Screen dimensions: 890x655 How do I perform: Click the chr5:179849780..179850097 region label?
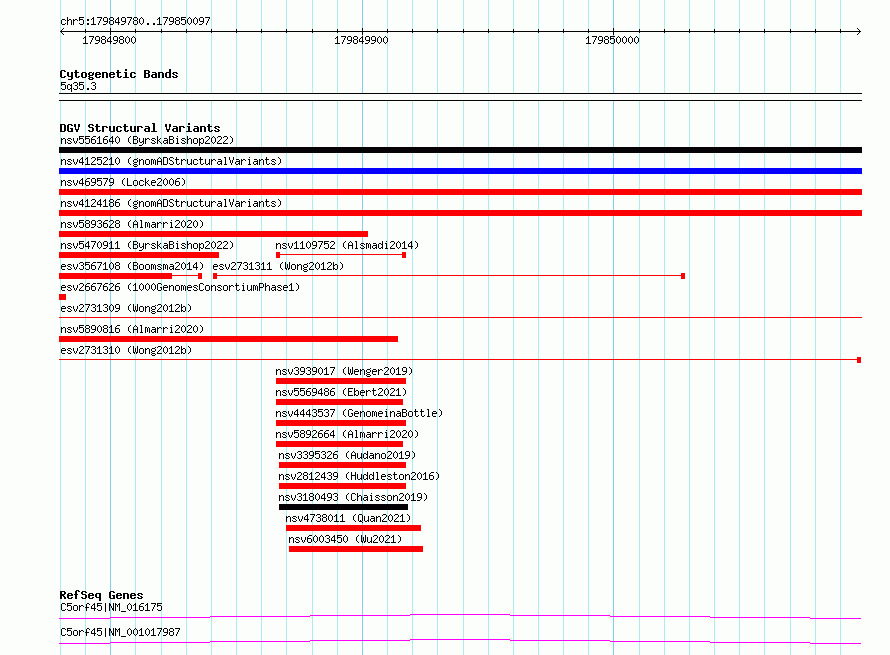point(135,21)
